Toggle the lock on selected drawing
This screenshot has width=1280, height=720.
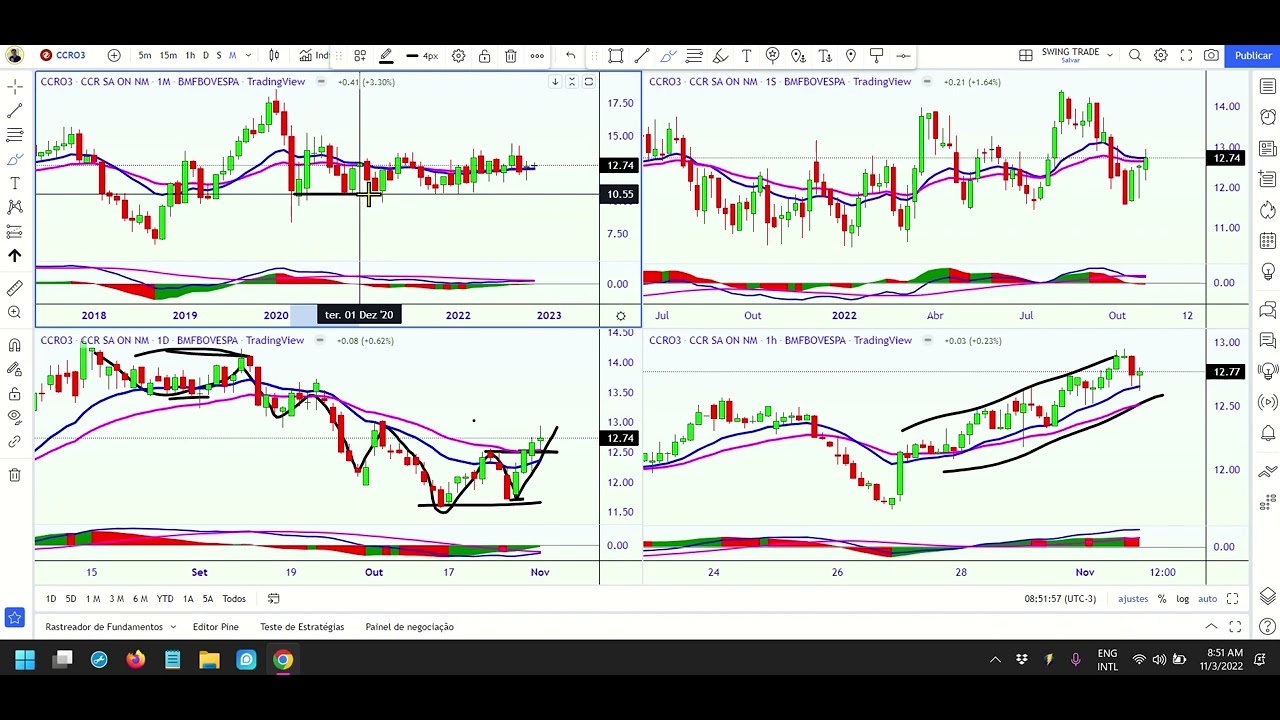click(x=484, y=55)
